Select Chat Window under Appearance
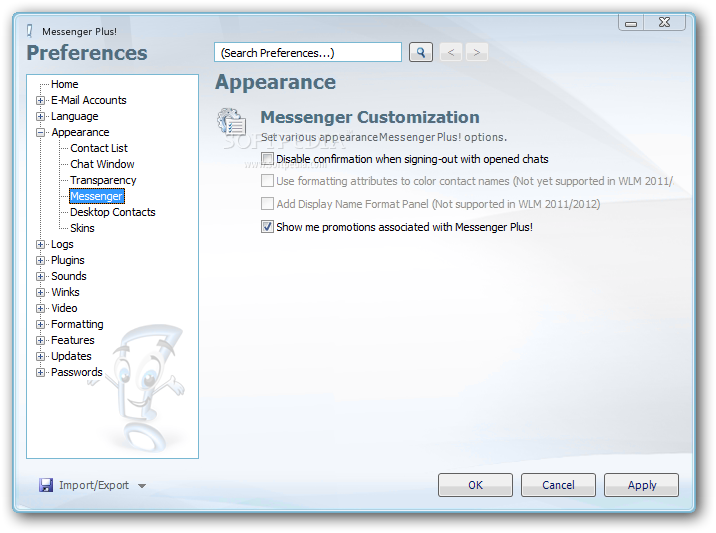This screenshot has height=533, width=716. (x=102, y=164)
